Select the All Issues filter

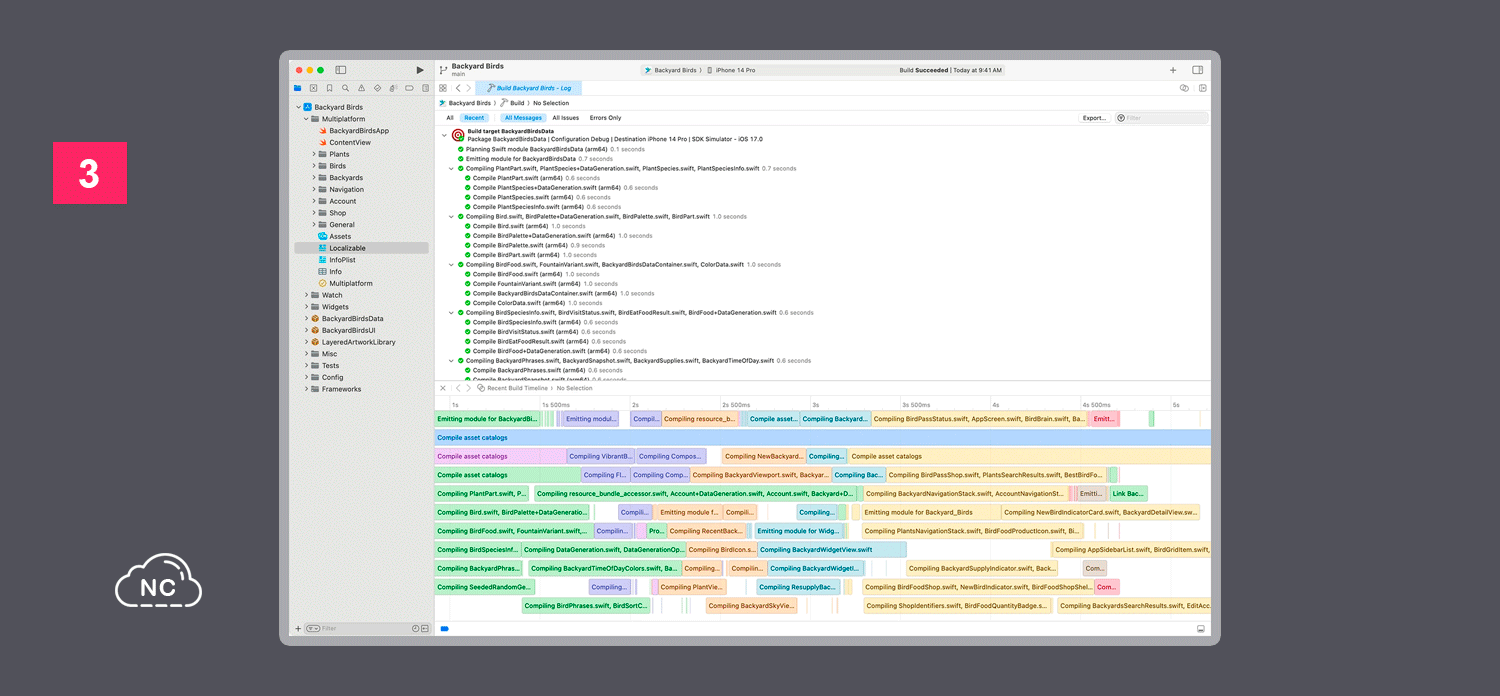[566, 118]
